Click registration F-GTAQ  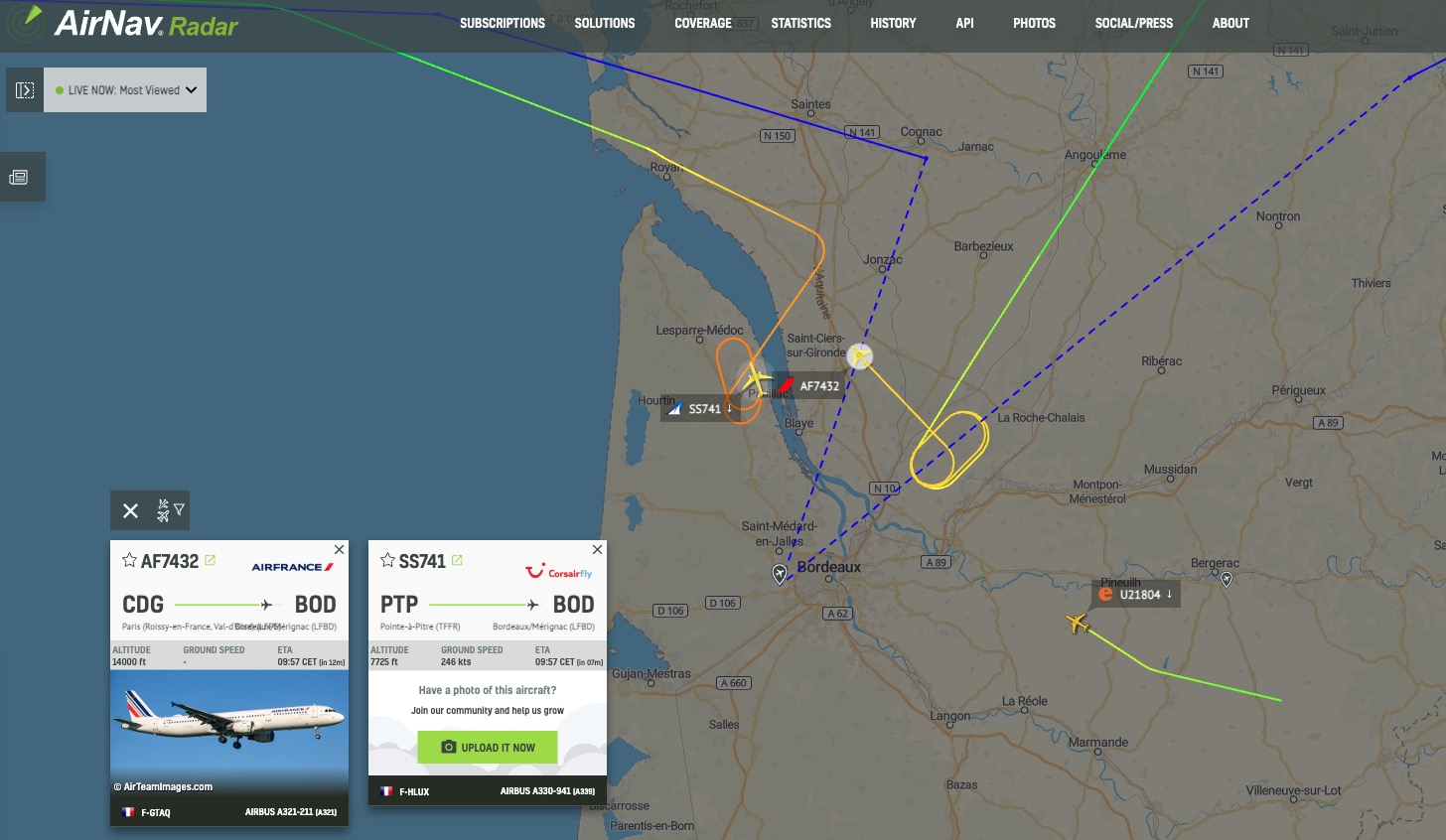tap(156, 812)
